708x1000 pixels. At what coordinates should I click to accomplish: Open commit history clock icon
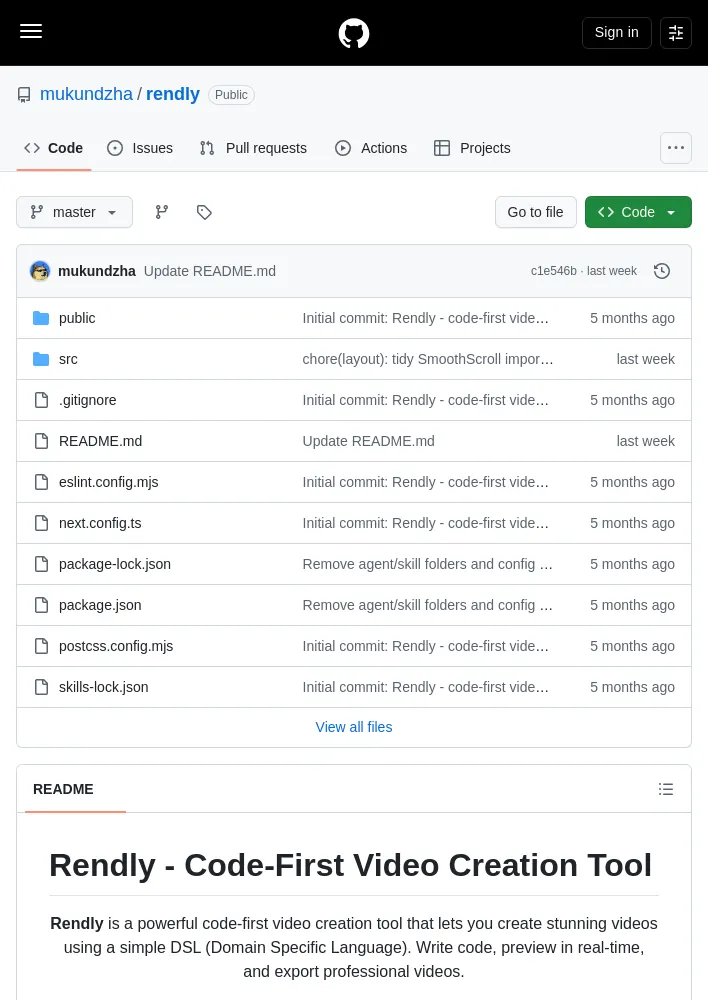click(x=661, y=271)
